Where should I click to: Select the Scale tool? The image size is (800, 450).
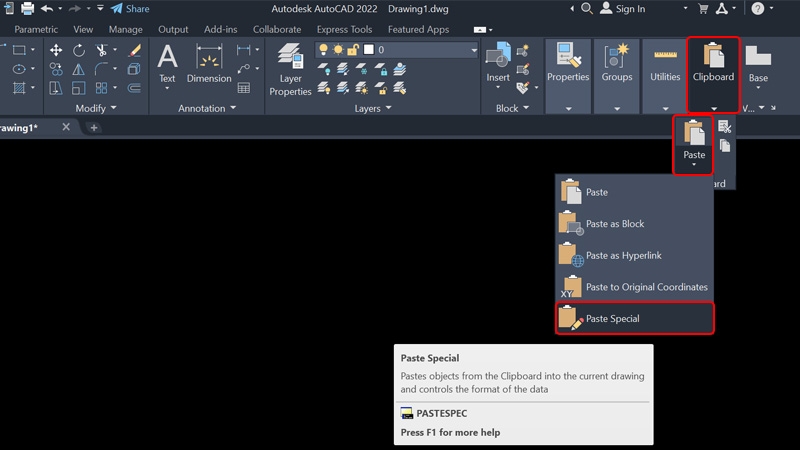[x=79, y=88]
